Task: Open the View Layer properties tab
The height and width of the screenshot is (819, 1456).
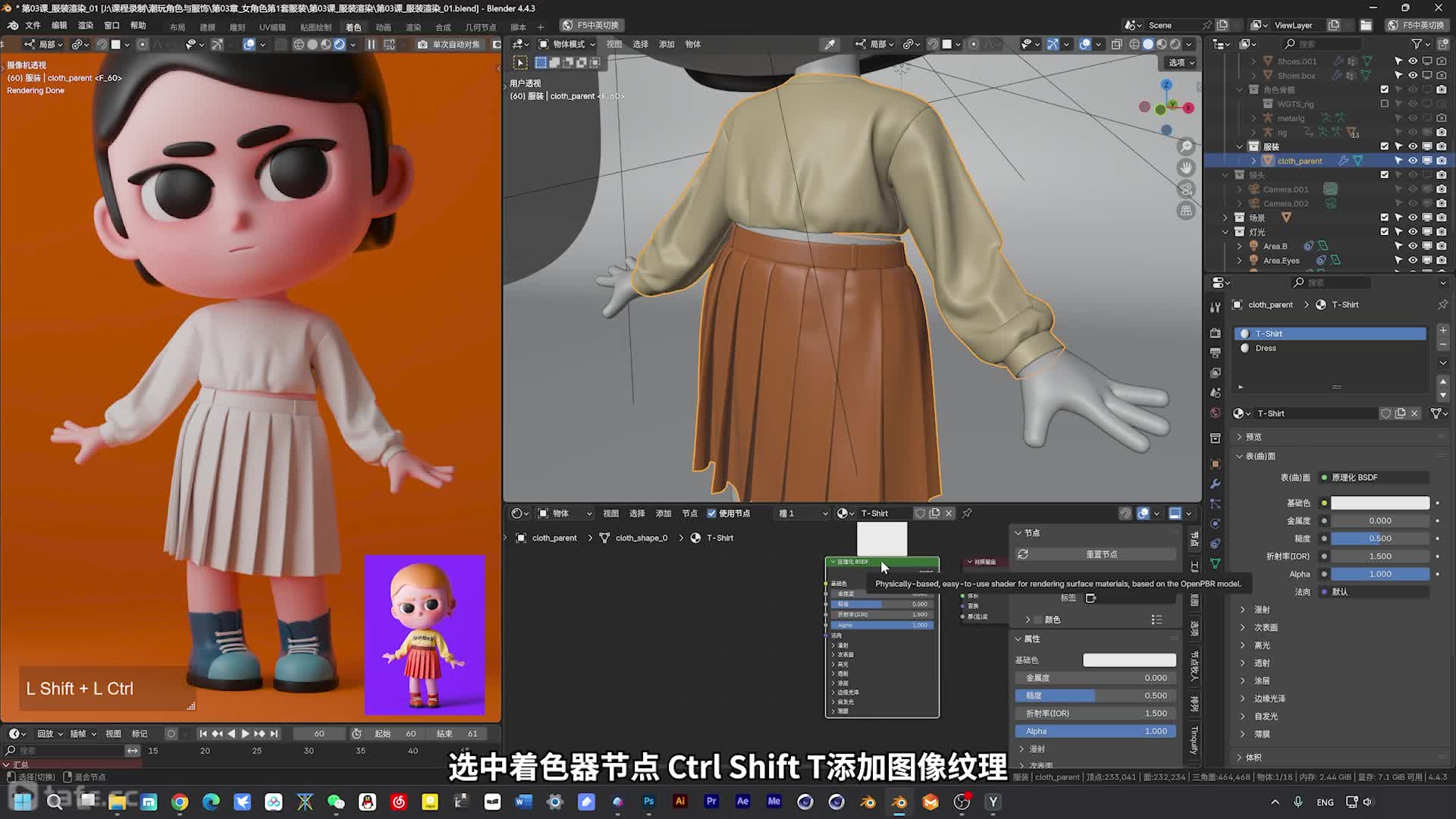Action: [x=1216, y=372]
